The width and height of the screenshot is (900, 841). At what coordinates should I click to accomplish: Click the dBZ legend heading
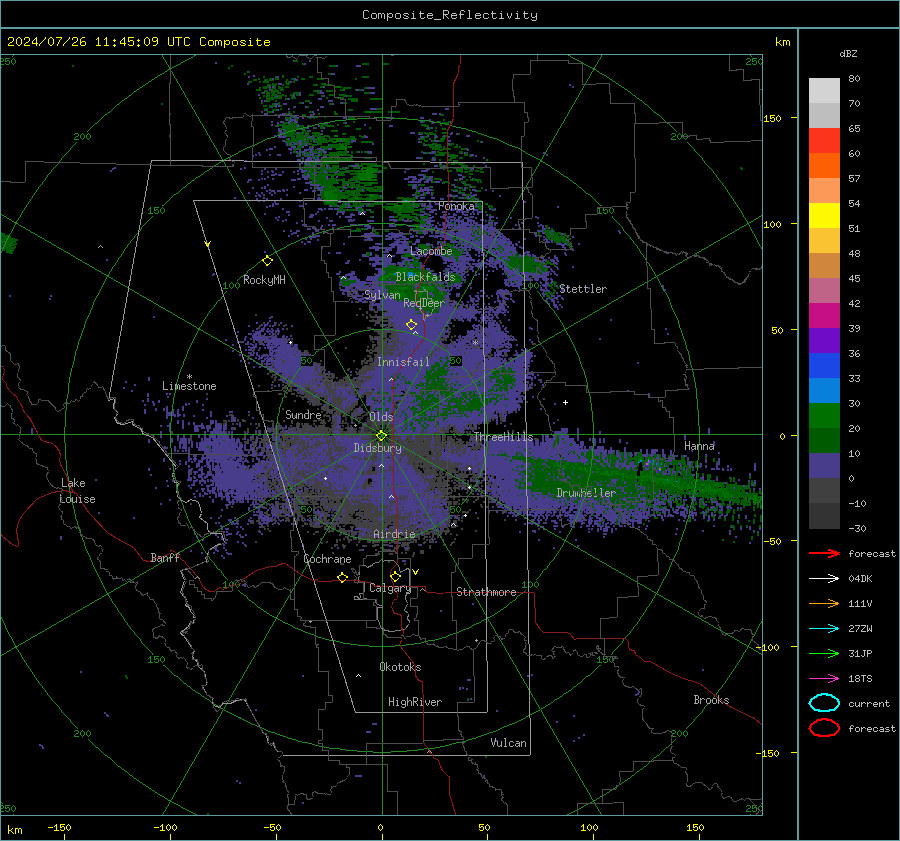pyautogui.click(x=848, y=54)
